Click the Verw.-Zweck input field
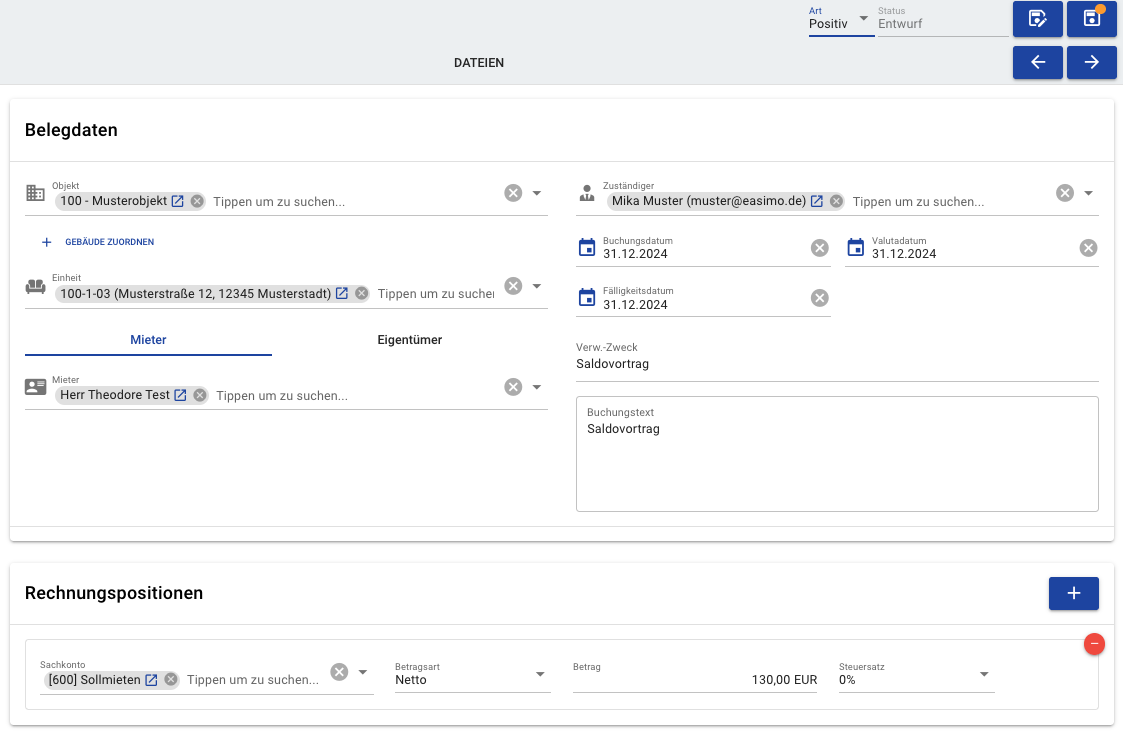The width and height of the screenshot is (1123, 736). [837, 364]
